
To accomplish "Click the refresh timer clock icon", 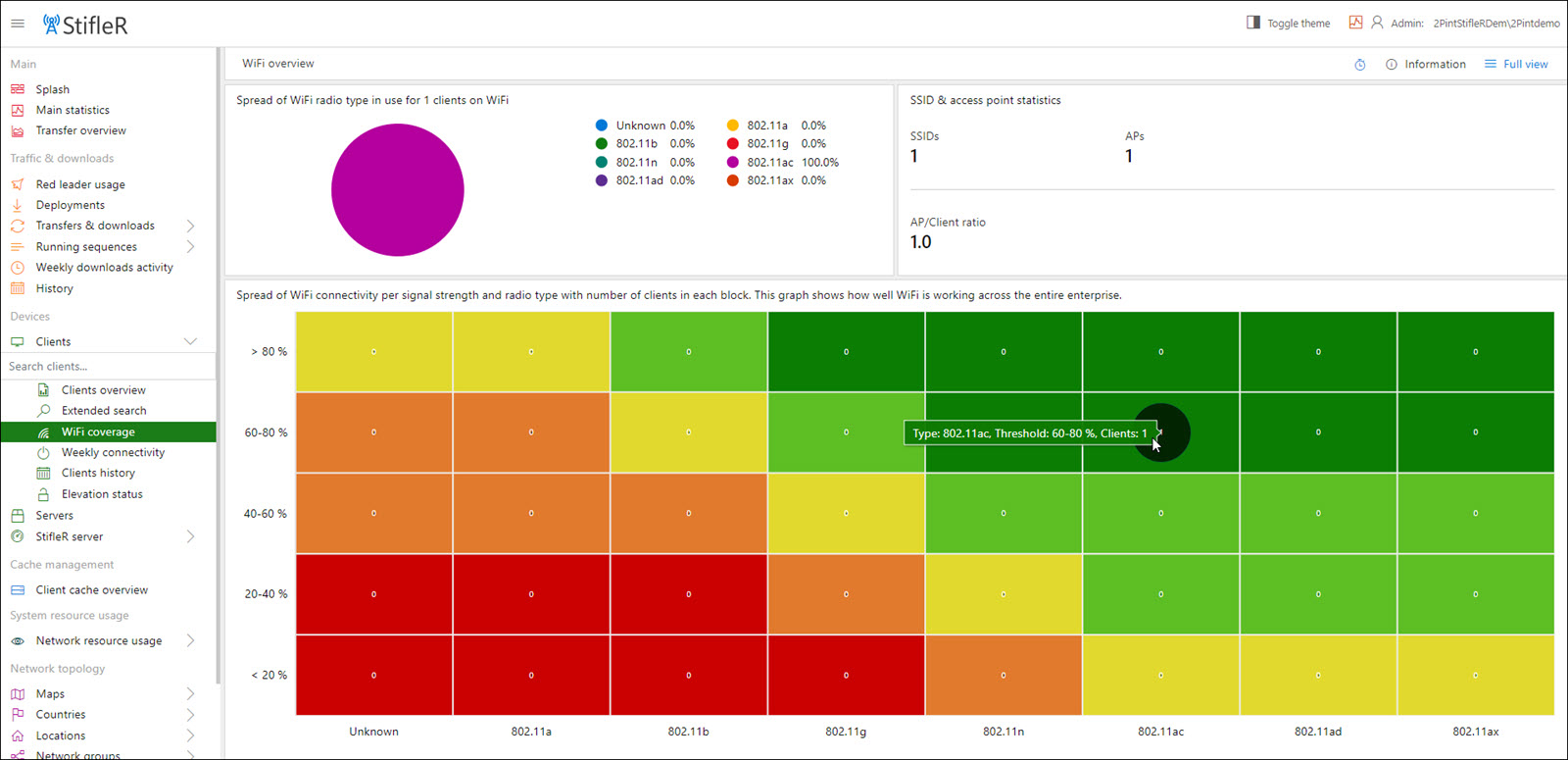I will coord(1360,65).
